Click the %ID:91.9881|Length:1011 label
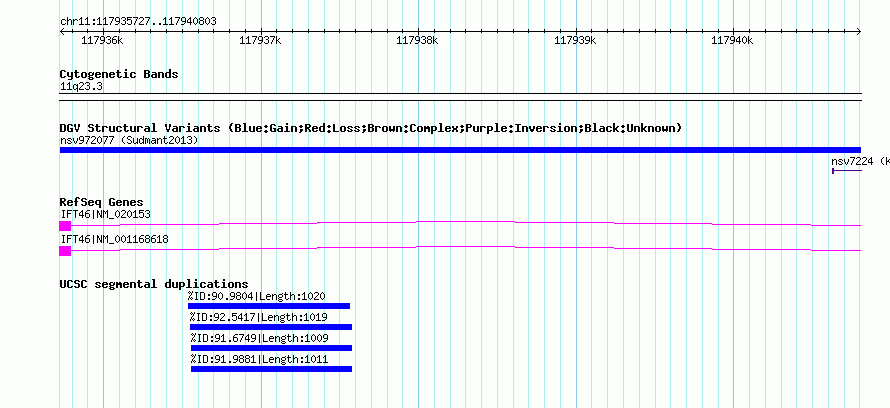 (259, 359)
